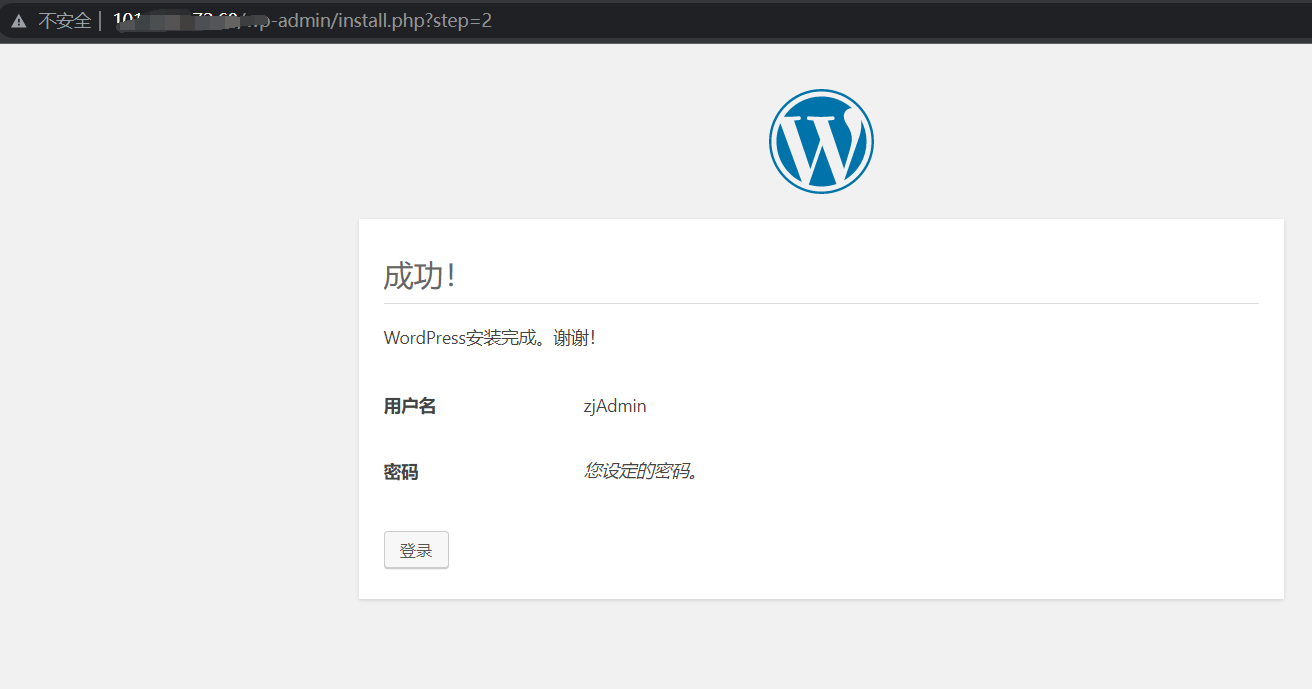This screenshot has width=1312, height=689.
Task: Click the 不安全 label in address bar
Action: point(64,21)
